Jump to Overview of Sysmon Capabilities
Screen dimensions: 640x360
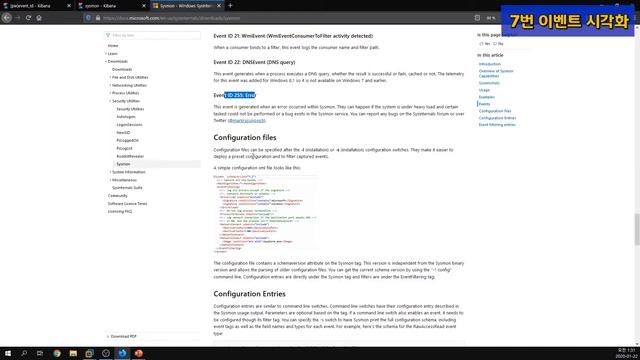[496, 73]
